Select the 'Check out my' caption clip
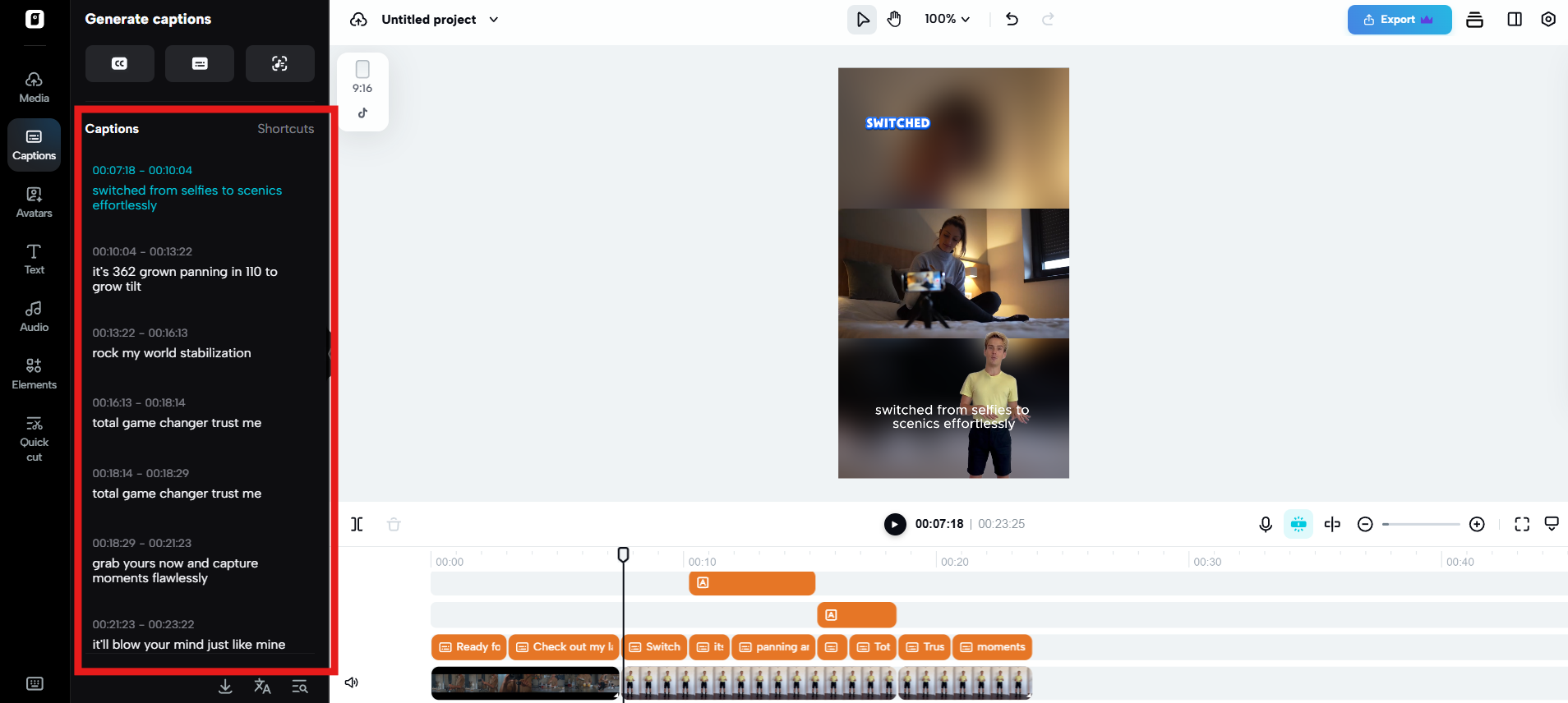The image size is (1568, 703). click(x=564, y=647)
